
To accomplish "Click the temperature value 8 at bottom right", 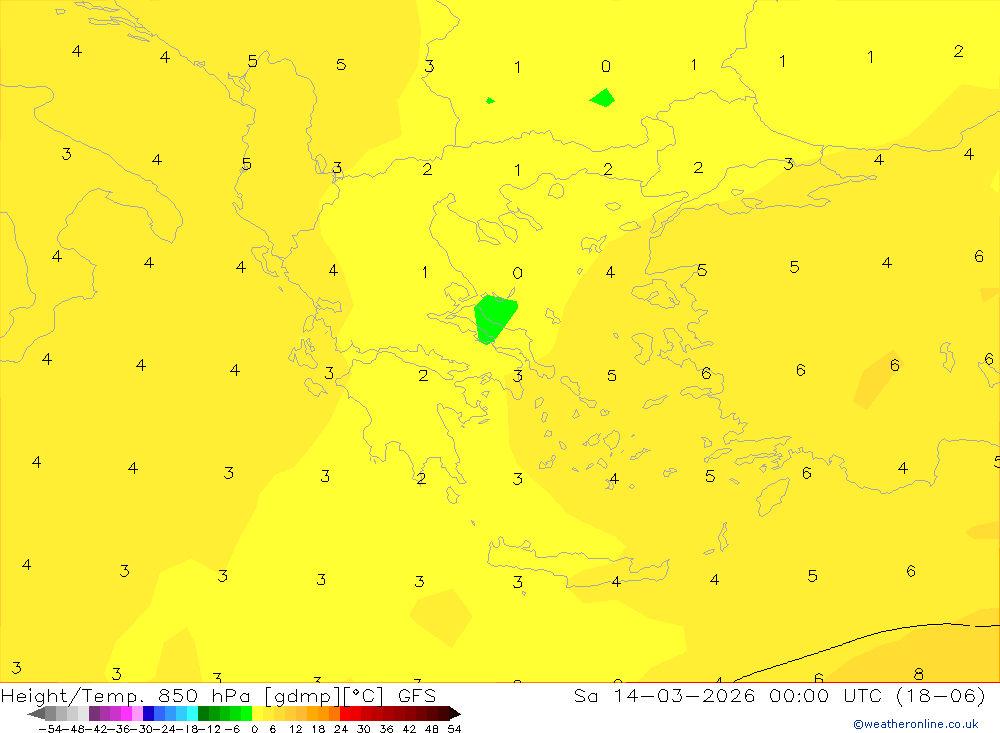I will (x=918, y=674).
